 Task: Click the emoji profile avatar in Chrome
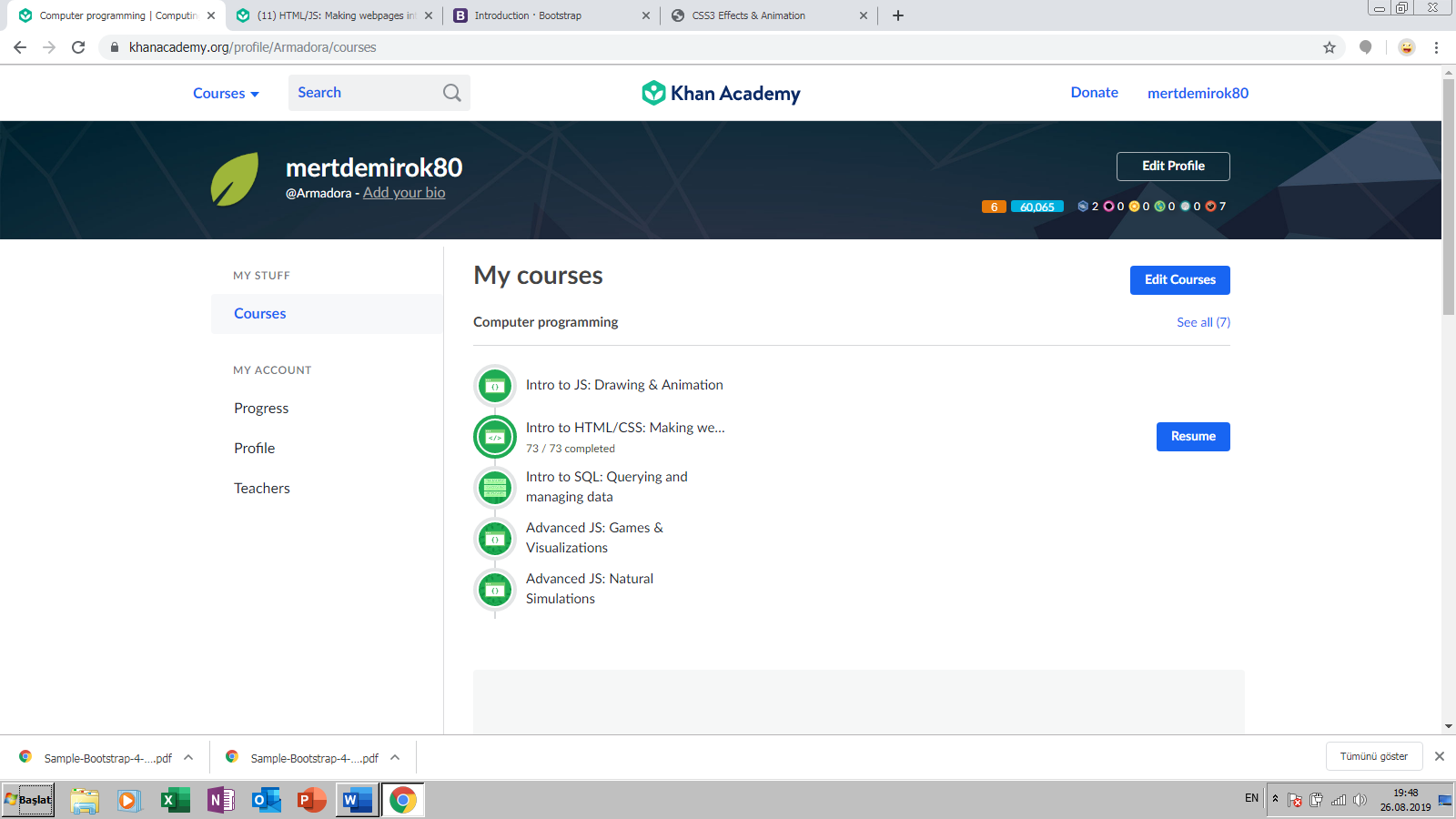pyautogui.click(x=1407, y=47)
